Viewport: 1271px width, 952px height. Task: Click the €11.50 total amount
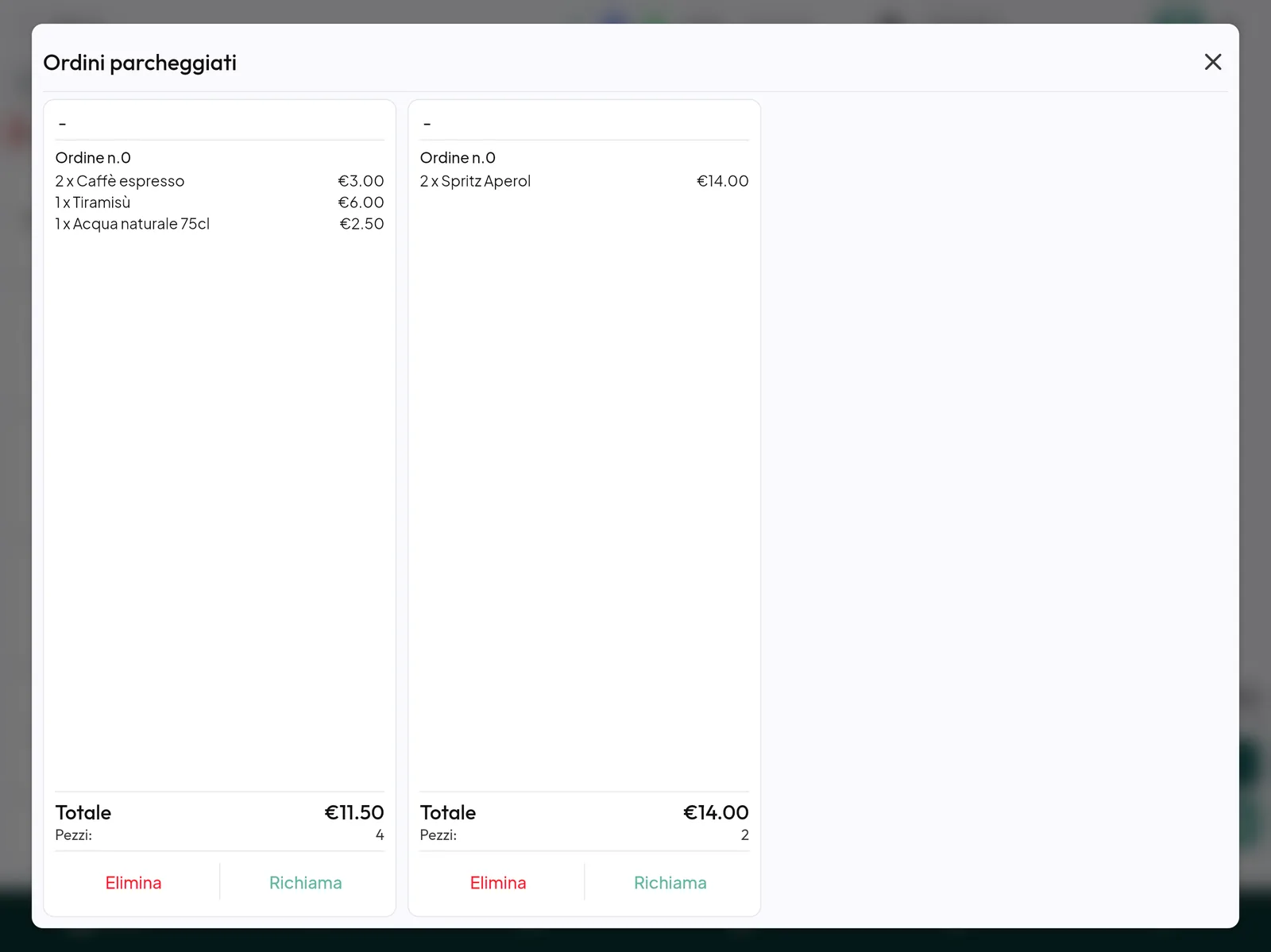coord(354,812)
